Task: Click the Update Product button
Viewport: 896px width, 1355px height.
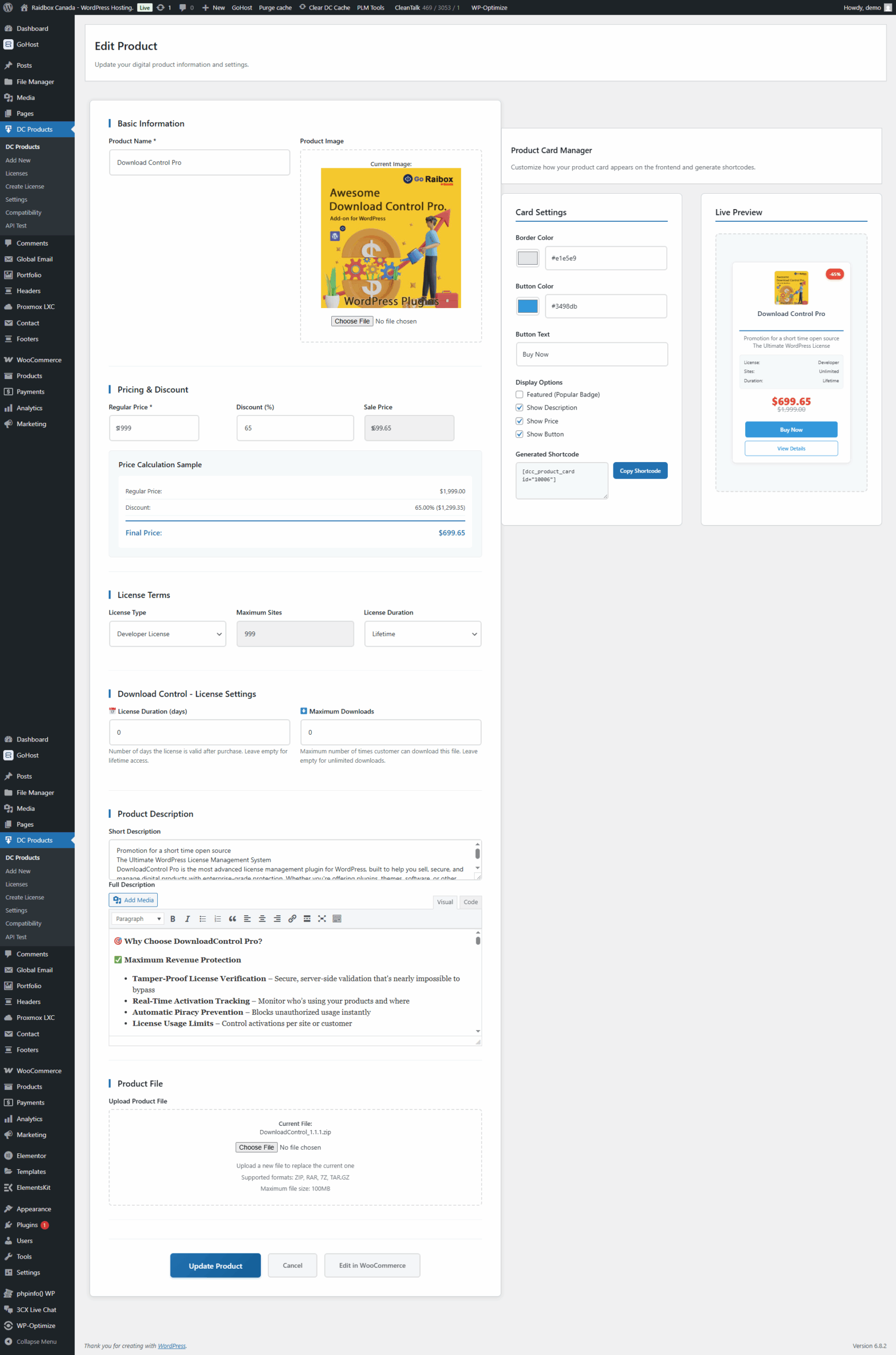Action: click(215, 1265)
